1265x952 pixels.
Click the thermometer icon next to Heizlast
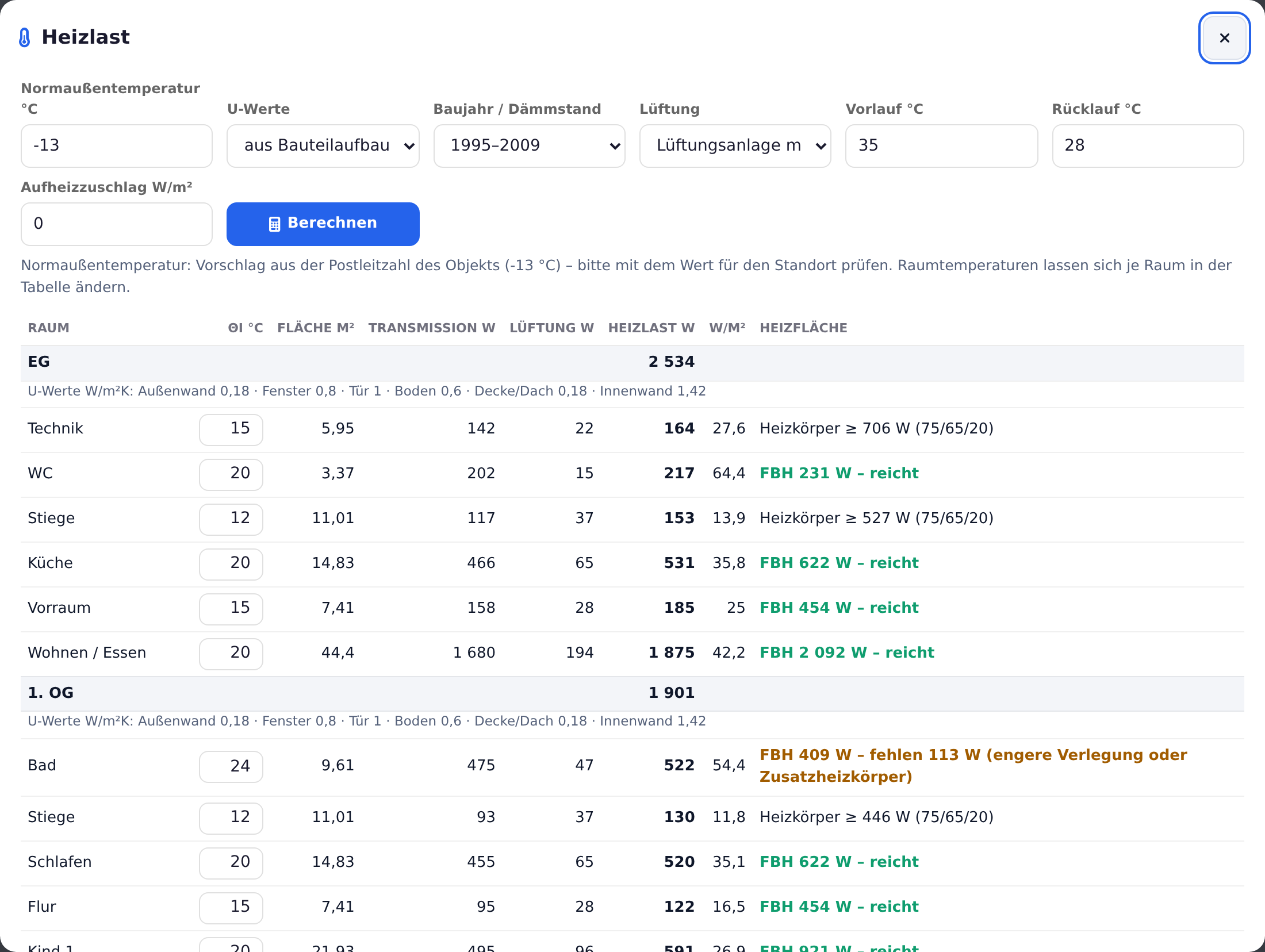[25, 37]
